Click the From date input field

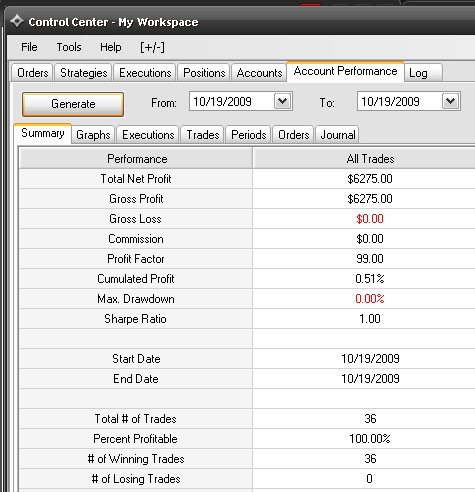(232, 101)
